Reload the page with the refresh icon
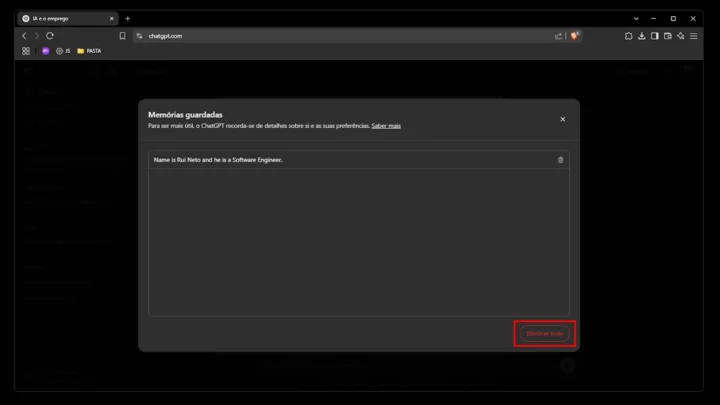 pos(50,36)
